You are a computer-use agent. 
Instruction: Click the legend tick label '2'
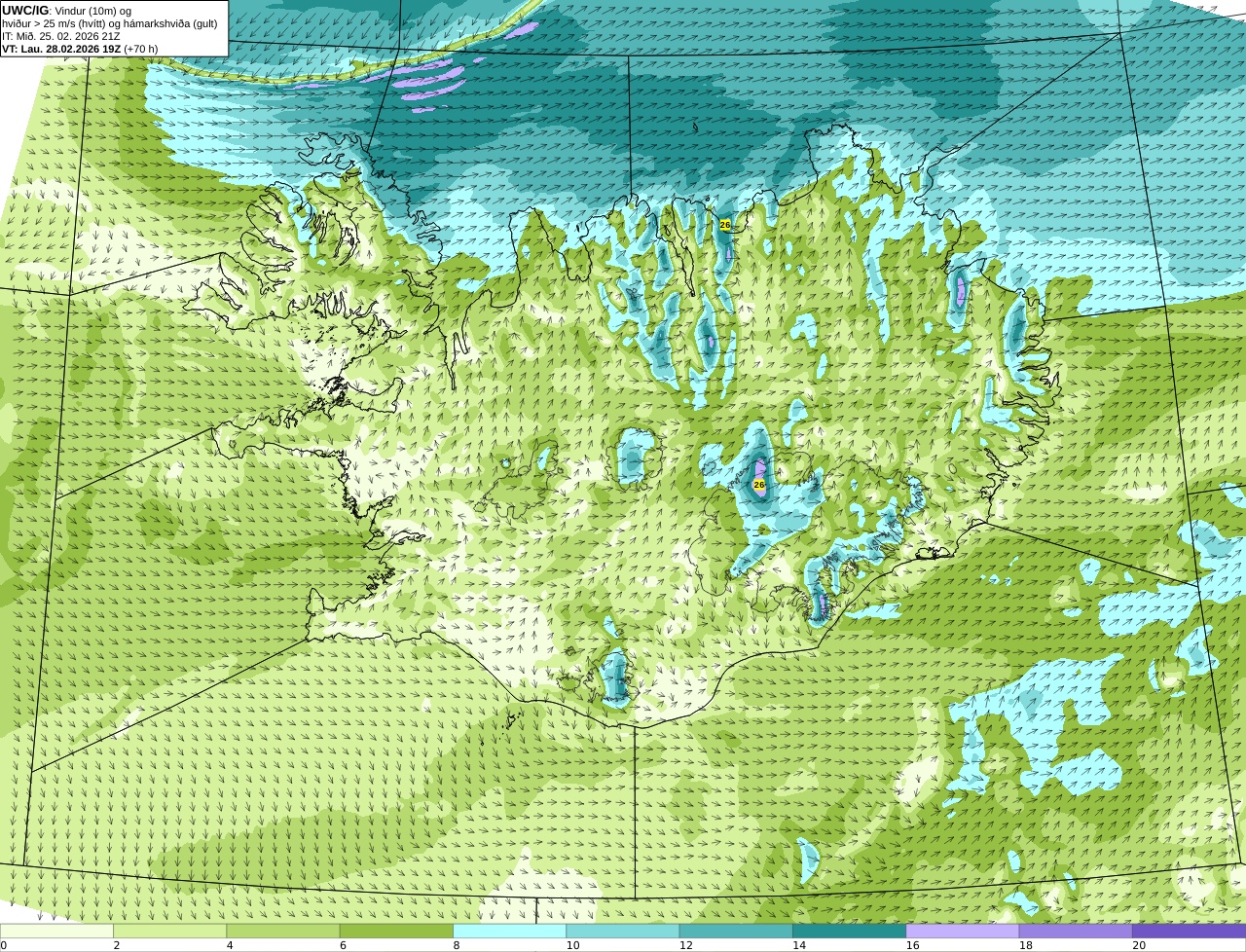[x=117, y=945]
